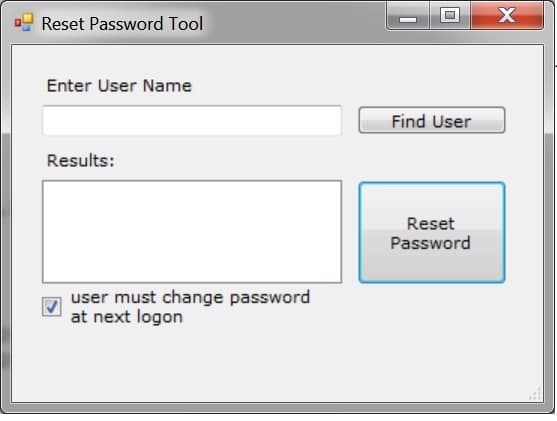The height and width of the screenshot is (421, 557).
Task: Click empty title bar area beside the title
Action: [295, 22]
